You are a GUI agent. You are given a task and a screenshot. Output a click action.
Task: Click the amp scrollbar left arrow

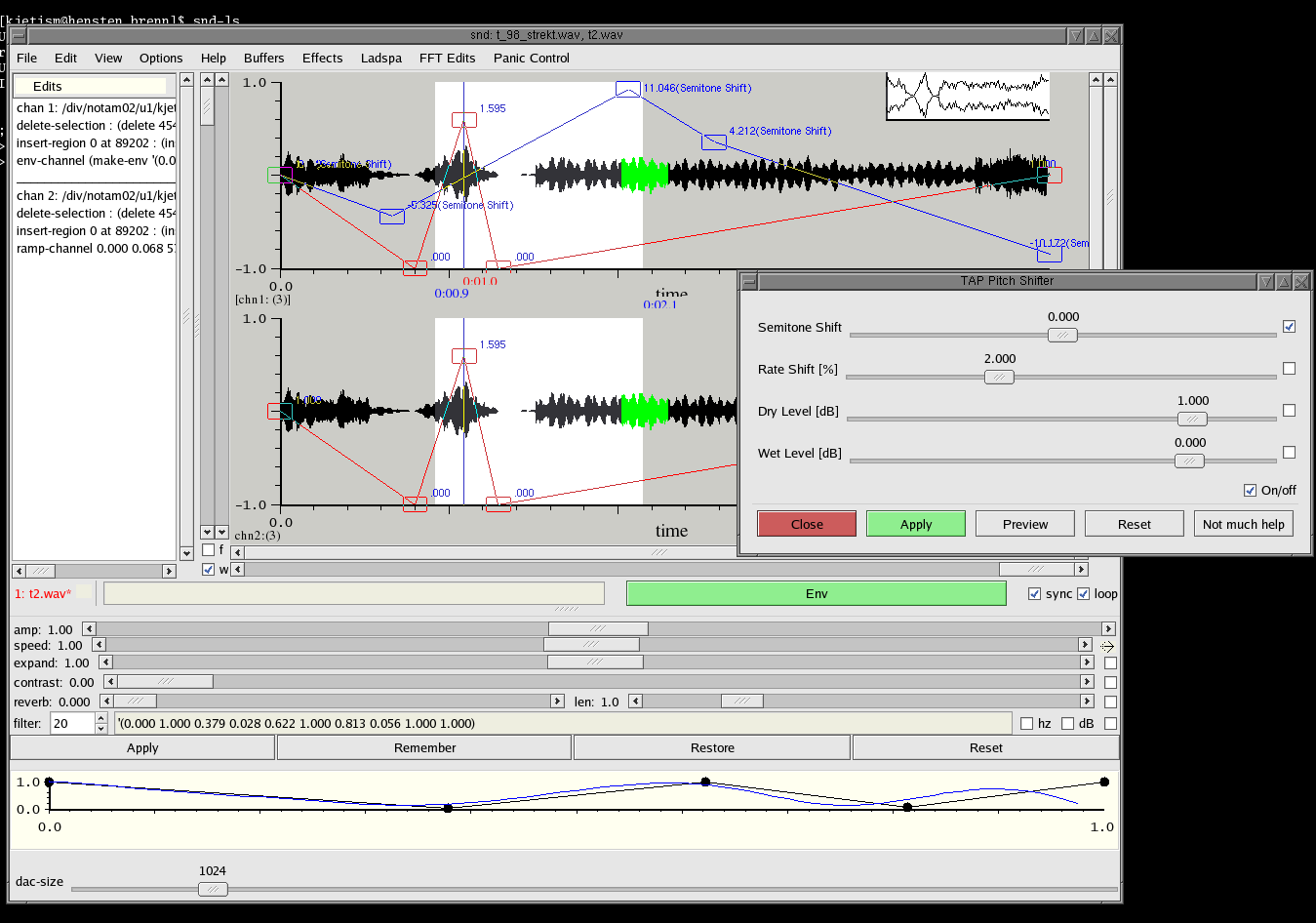tap(90, 629)
